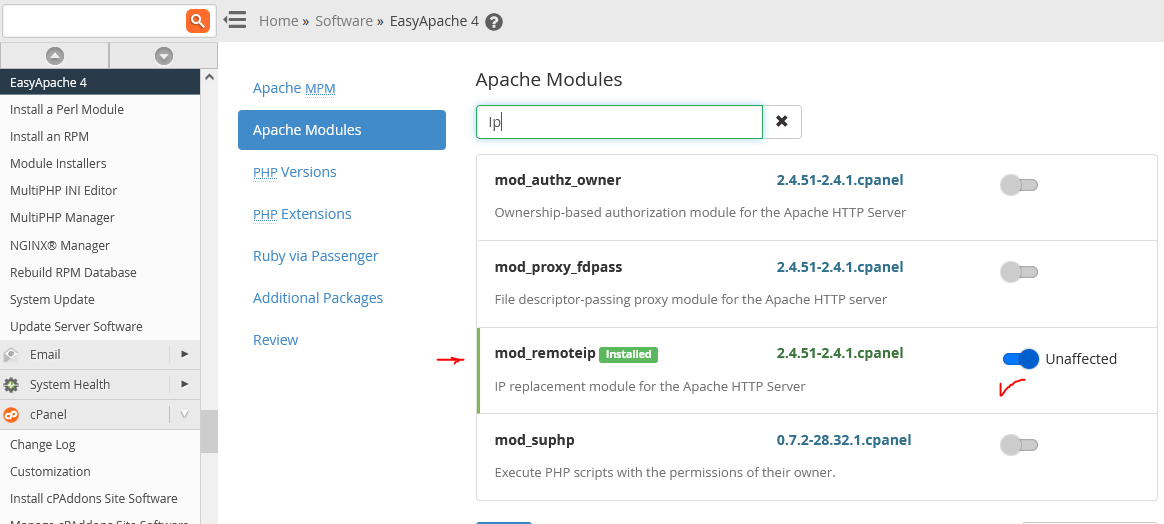Toggle the sidebar collapse menu icon
Viewport: 1164px width, 524px height.
(235, 20)
